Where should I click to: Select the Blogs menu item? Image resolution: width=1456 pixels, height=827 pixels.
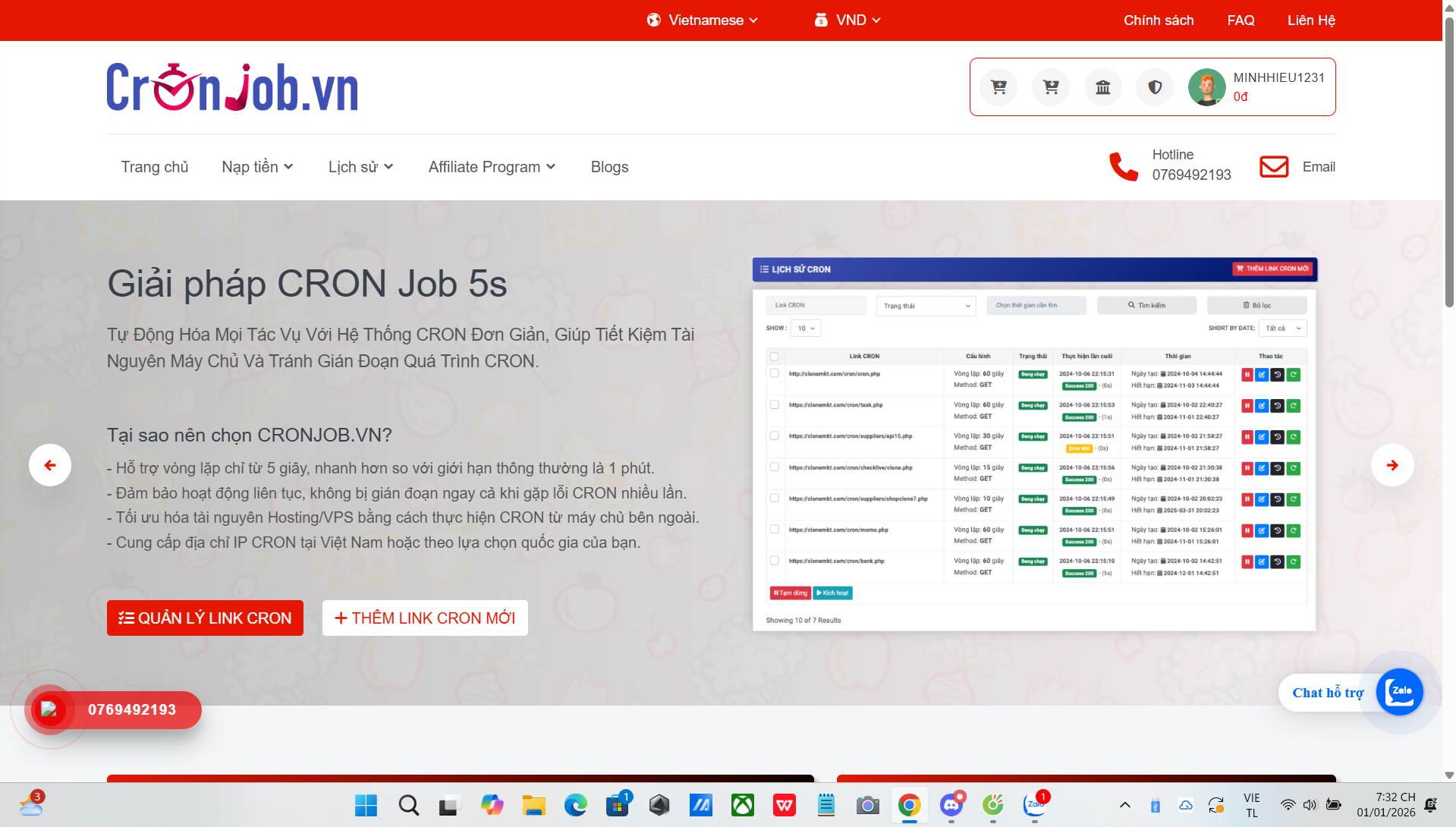[609, 167]
